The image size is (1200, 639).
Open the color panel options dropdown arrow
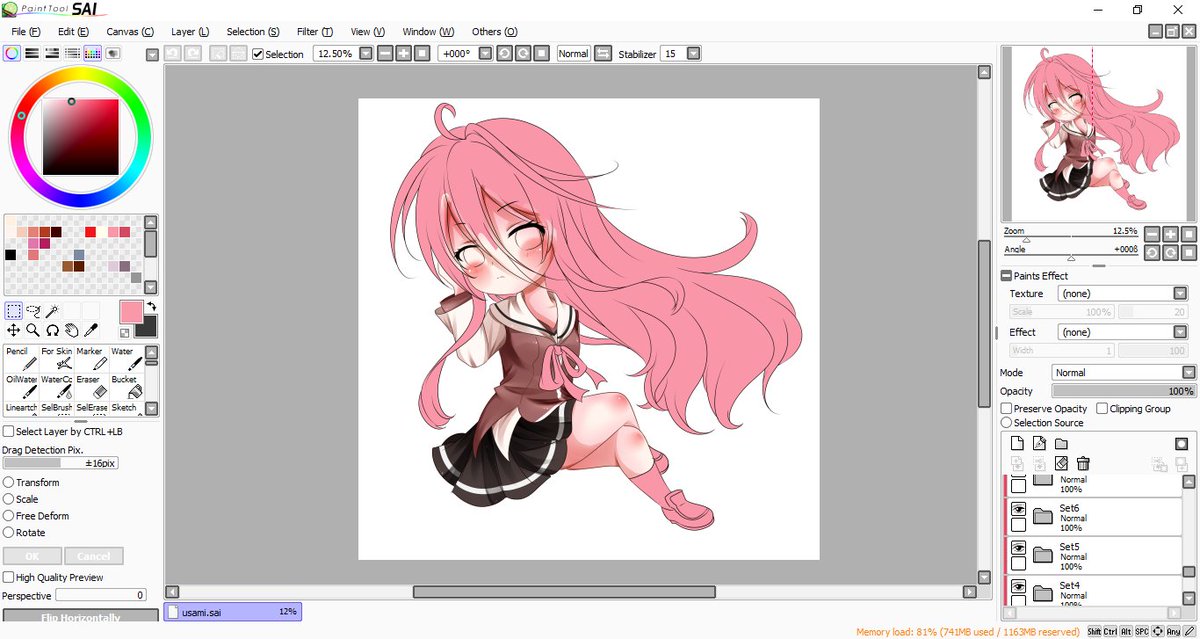point(151,54)
